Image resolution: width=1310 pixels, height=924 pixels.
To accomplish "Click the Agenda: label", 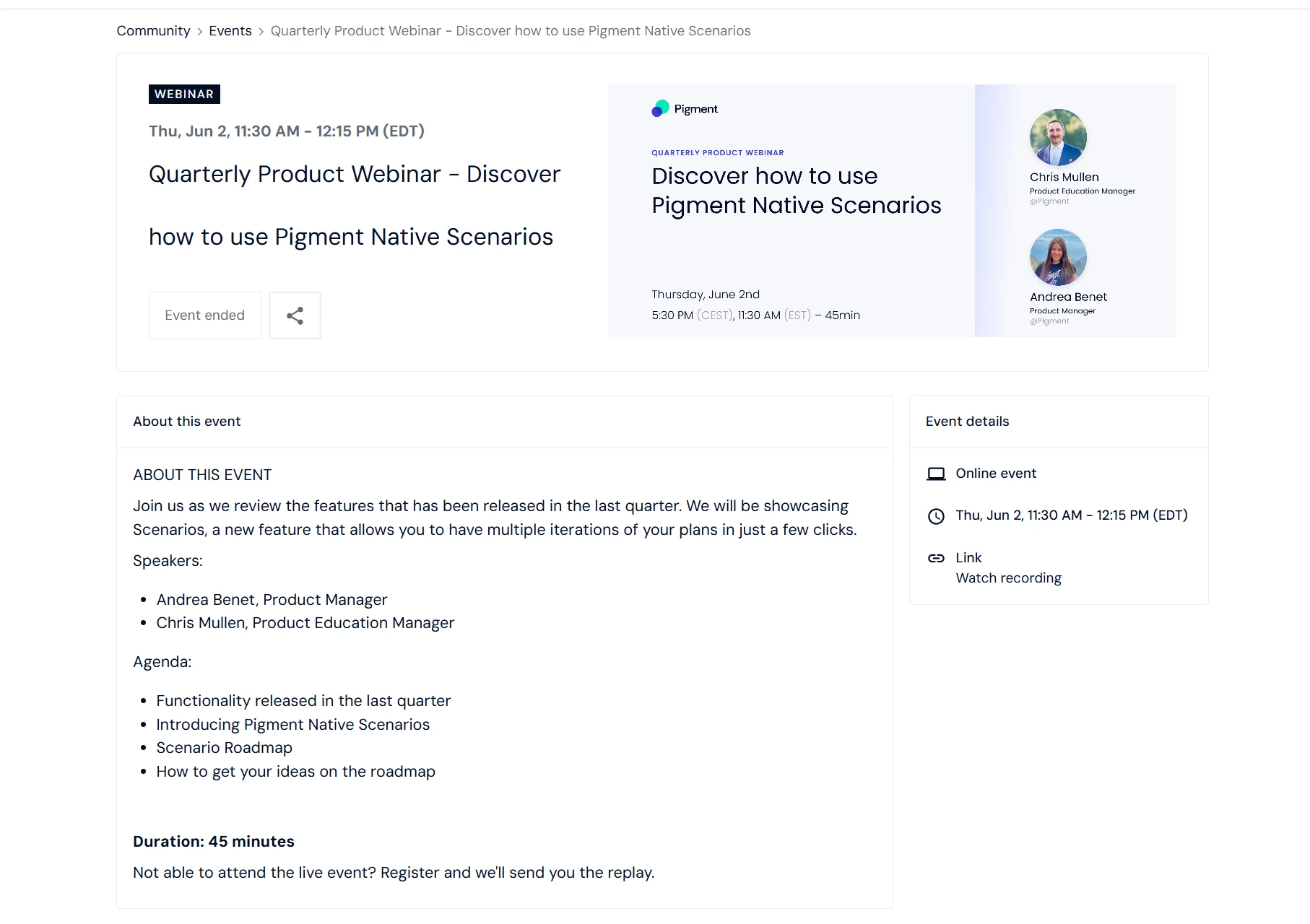I will point(162,662).
